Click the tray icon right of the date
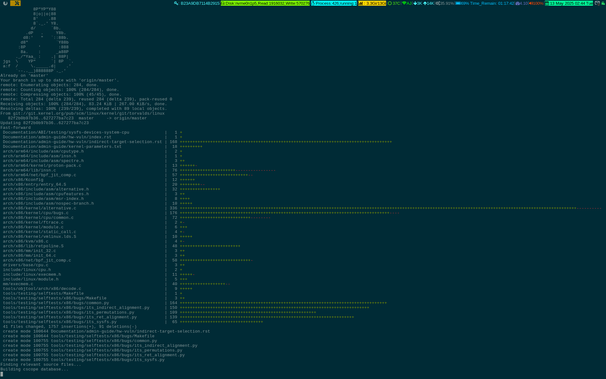606x379 pixels. coord(597,3)
